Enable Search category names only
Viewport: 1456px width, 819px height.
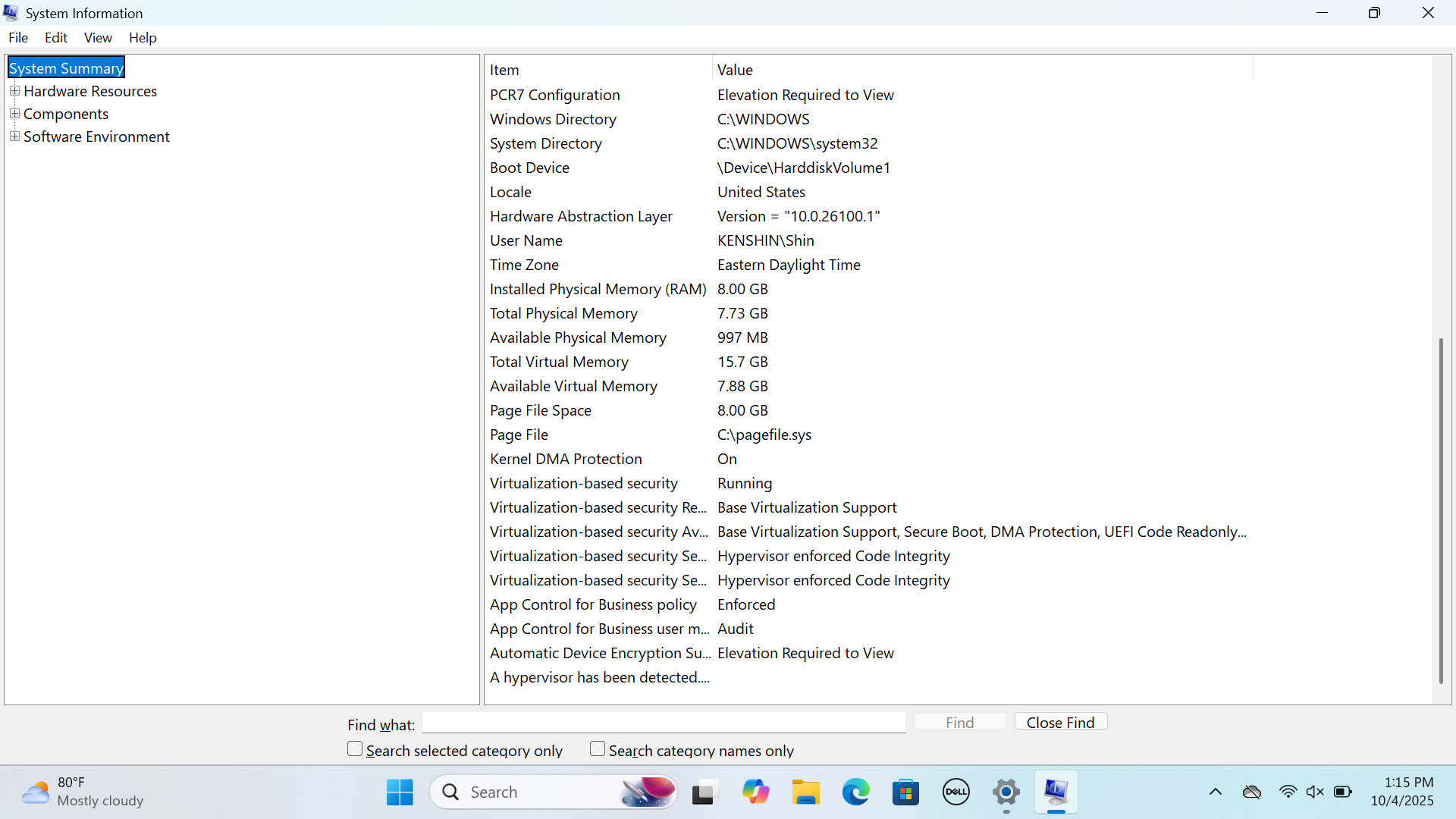tap(597, 748)
